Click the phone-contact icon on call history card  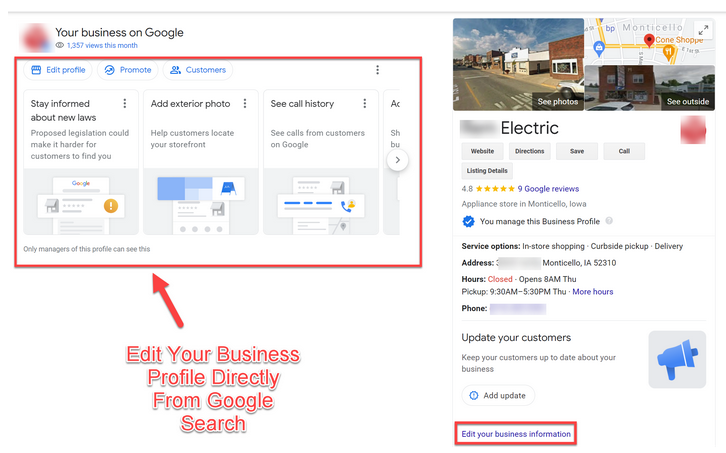348,206
